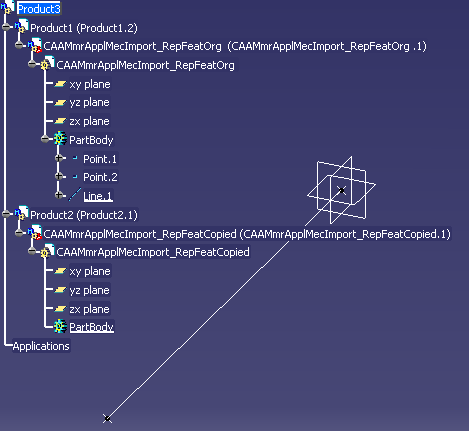Screen dimensions: 469x431
Task: Click the PartBody gear icon under RepFeatOrg
Action: point(60,138)
